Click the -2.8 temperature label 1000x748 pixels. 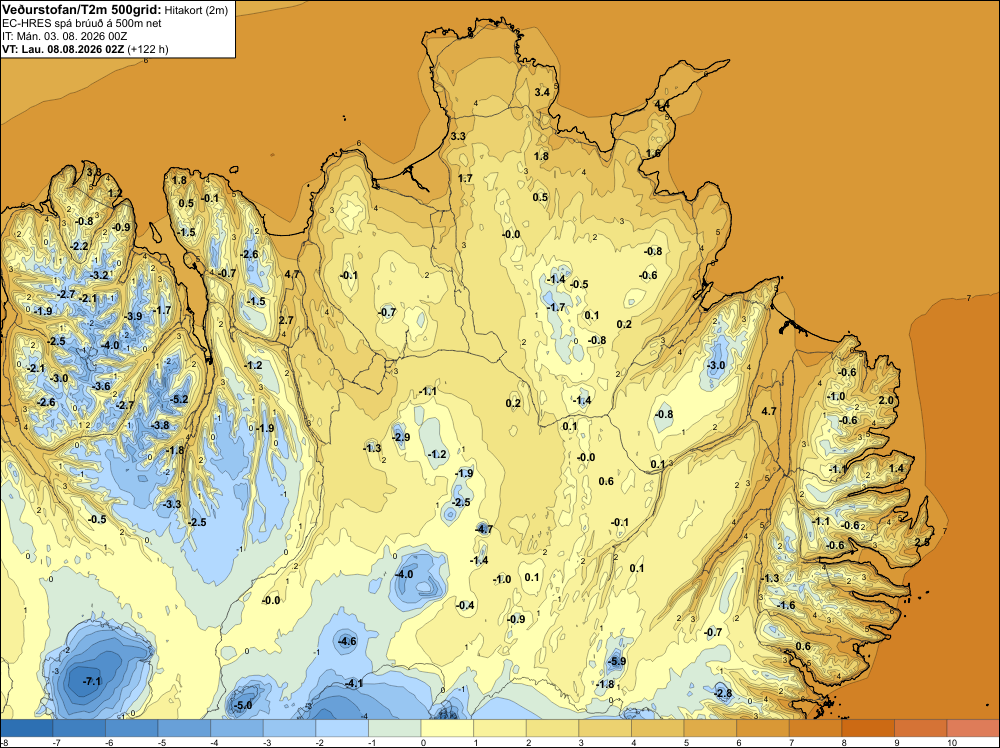723,694
